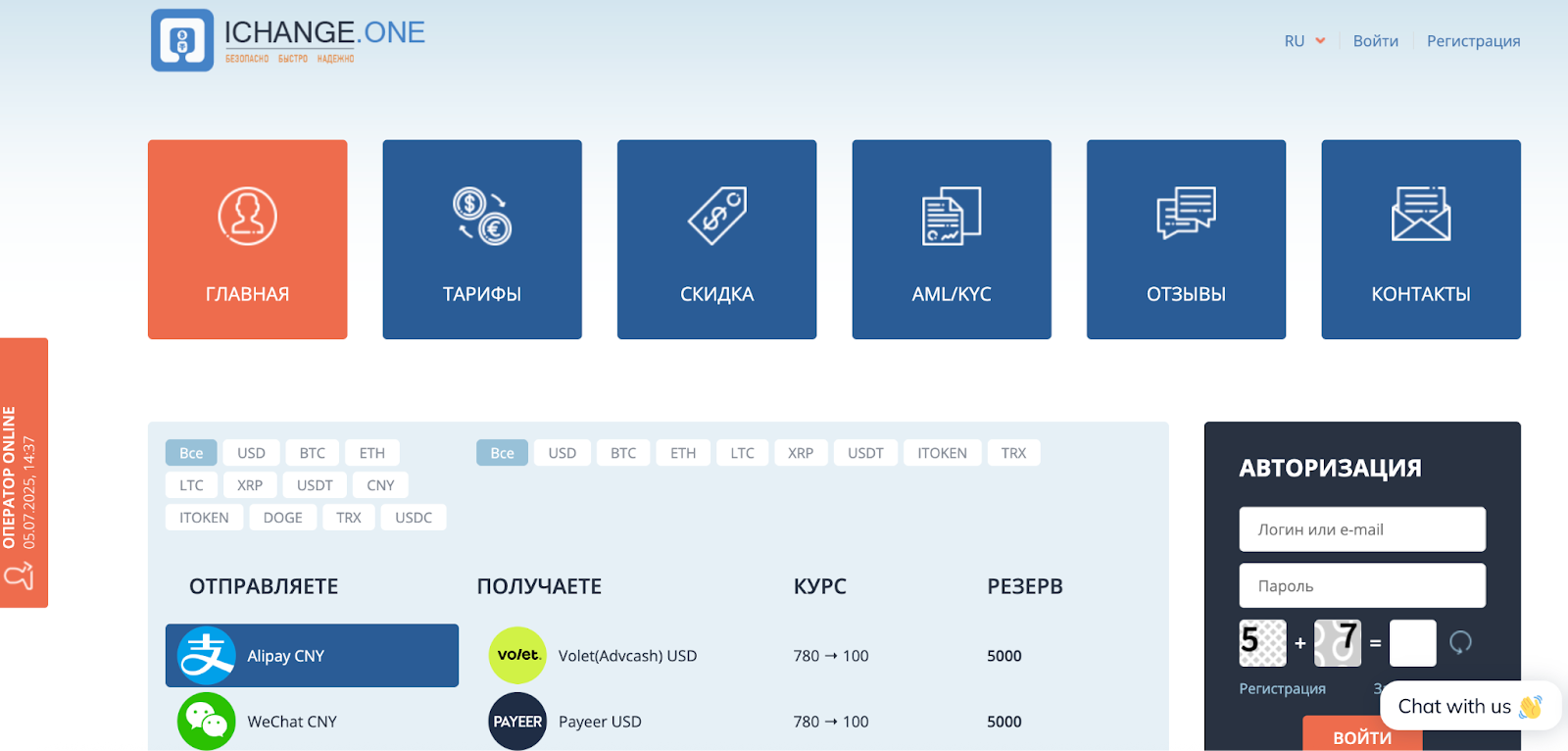
Task: Select the send filter USDT
Action: [315, 485]
